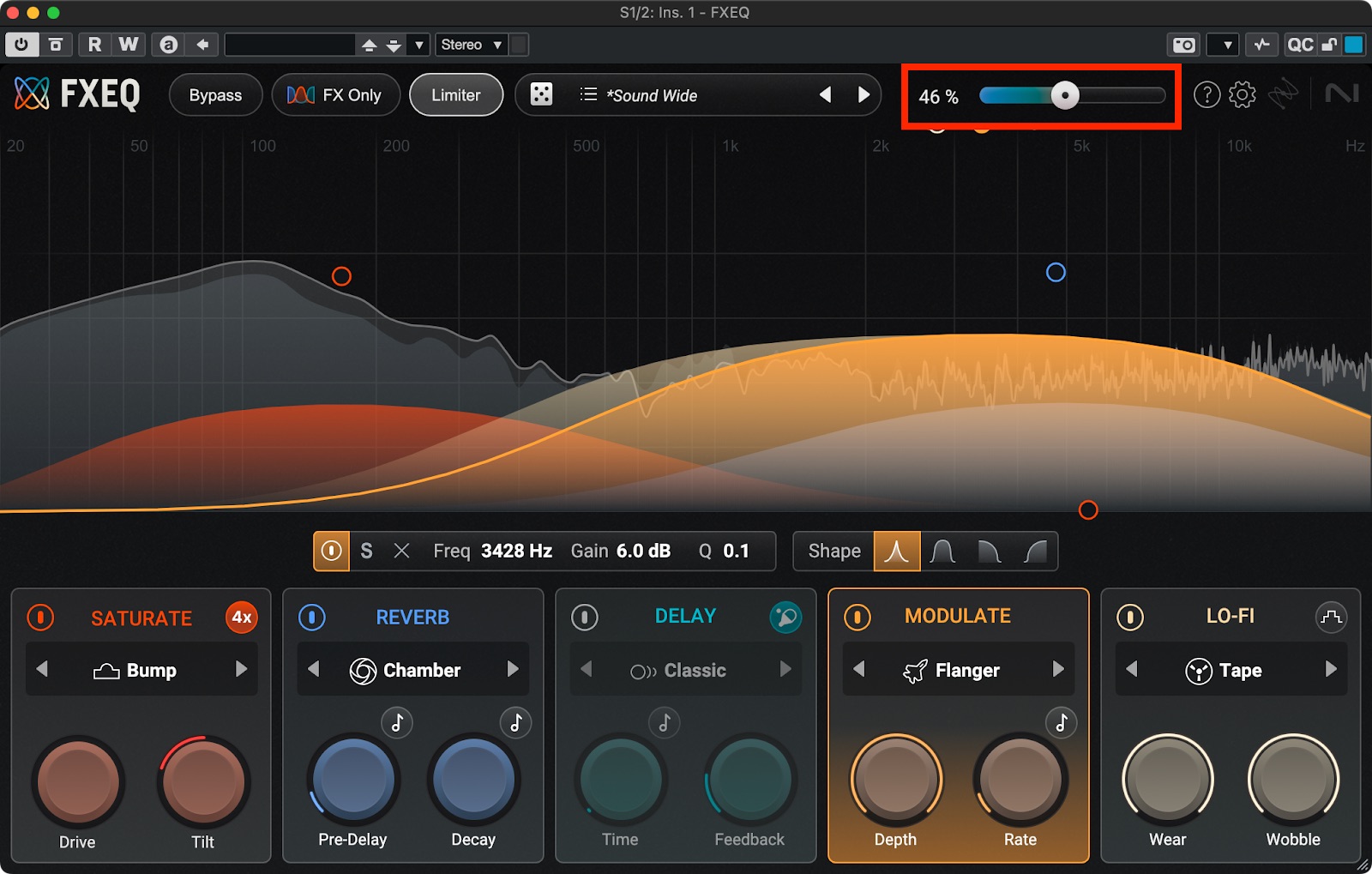Toggle the host plugin power button

21,45
